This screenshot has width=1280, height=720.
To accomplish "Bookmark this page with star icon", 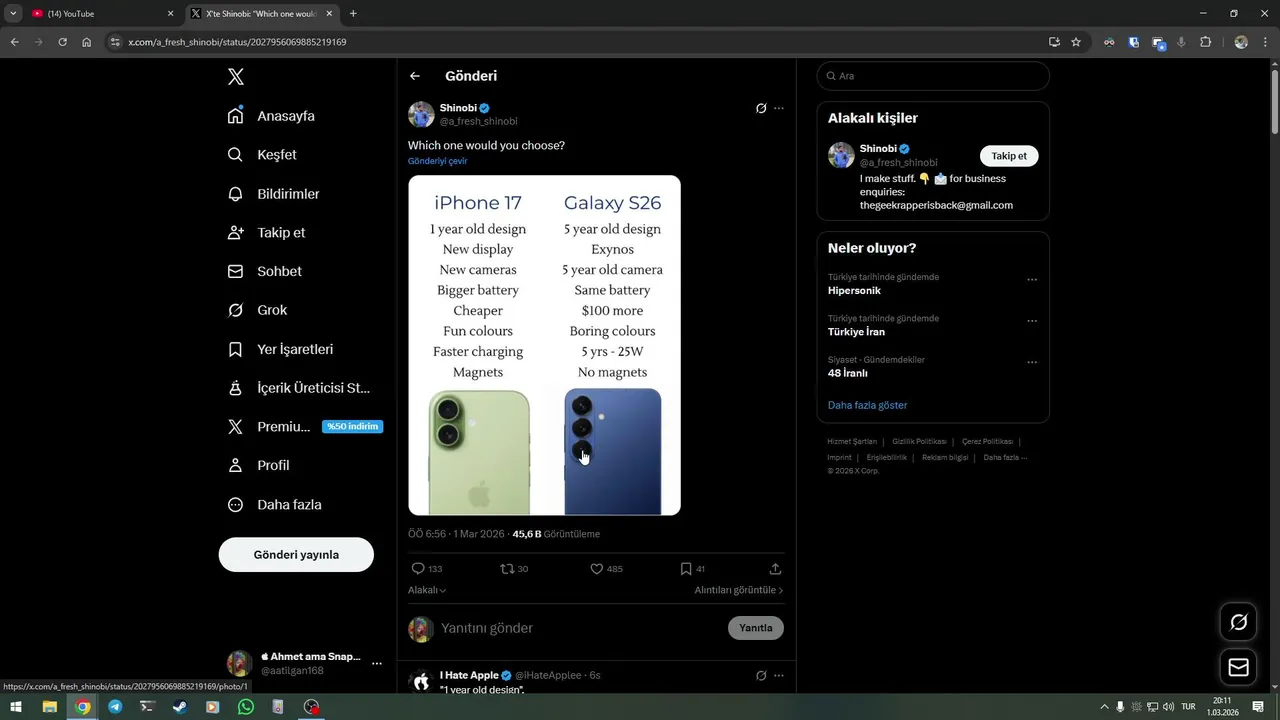I will tap(1076, 42).
